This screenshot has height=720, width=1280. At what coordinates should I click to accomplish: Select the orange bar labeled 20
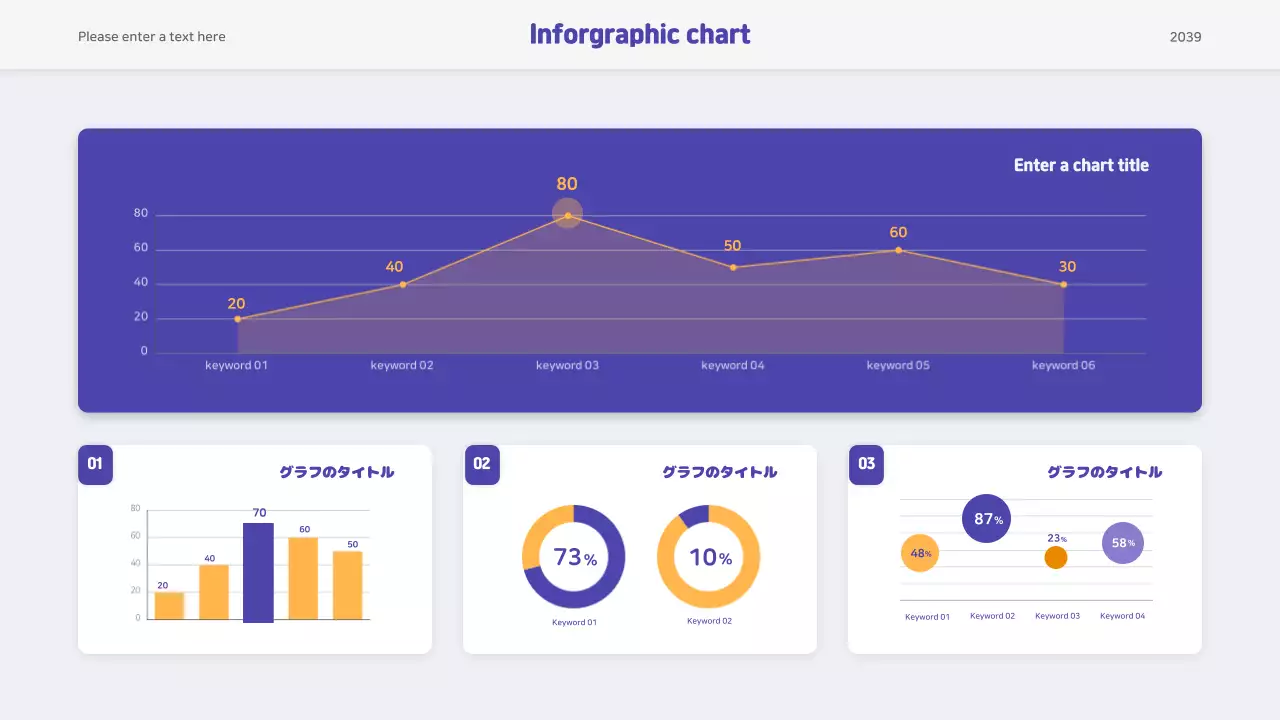(x=169, y=606)
